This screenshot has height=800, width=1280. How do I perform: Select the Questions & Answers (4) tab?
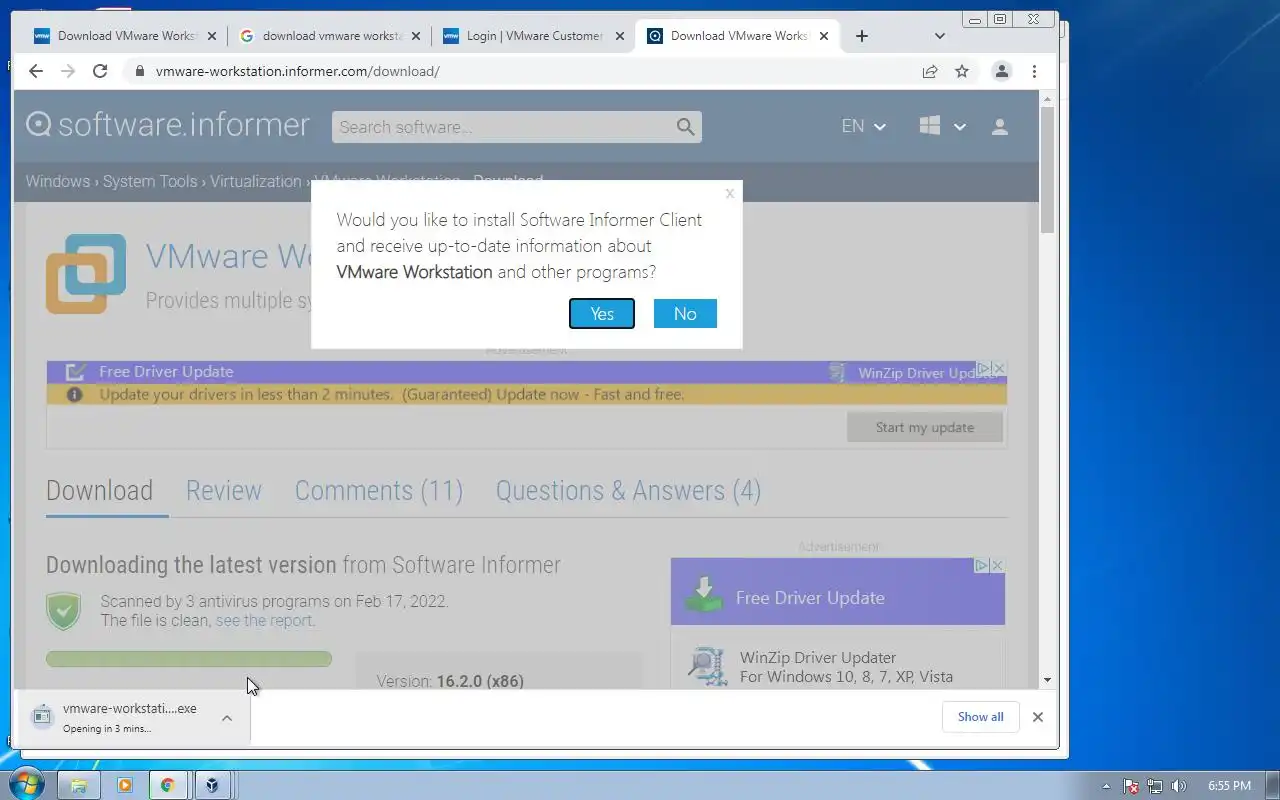(628, 491)
